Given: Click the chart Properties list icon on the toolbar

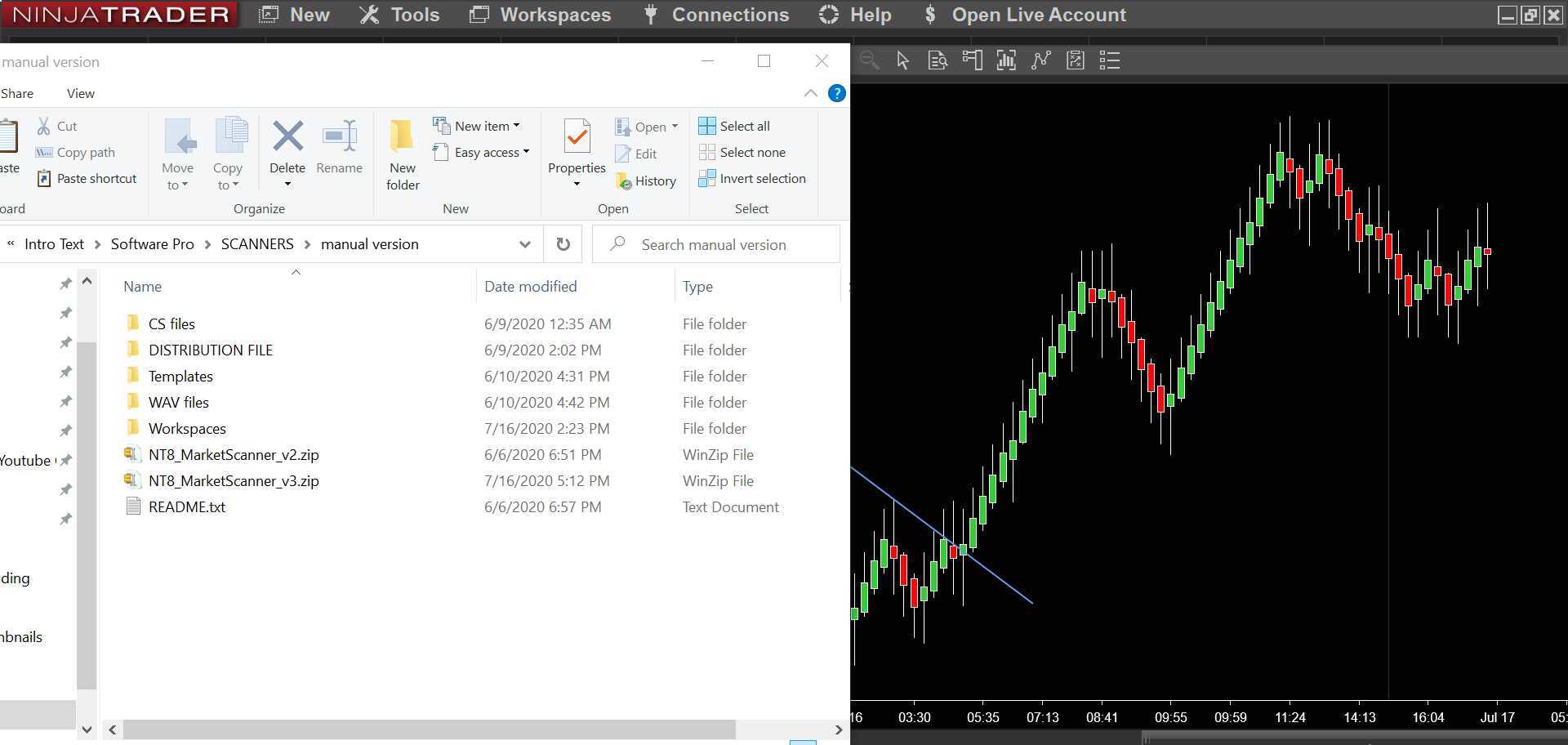Looking at the screenshot, I should (1110, 60).
